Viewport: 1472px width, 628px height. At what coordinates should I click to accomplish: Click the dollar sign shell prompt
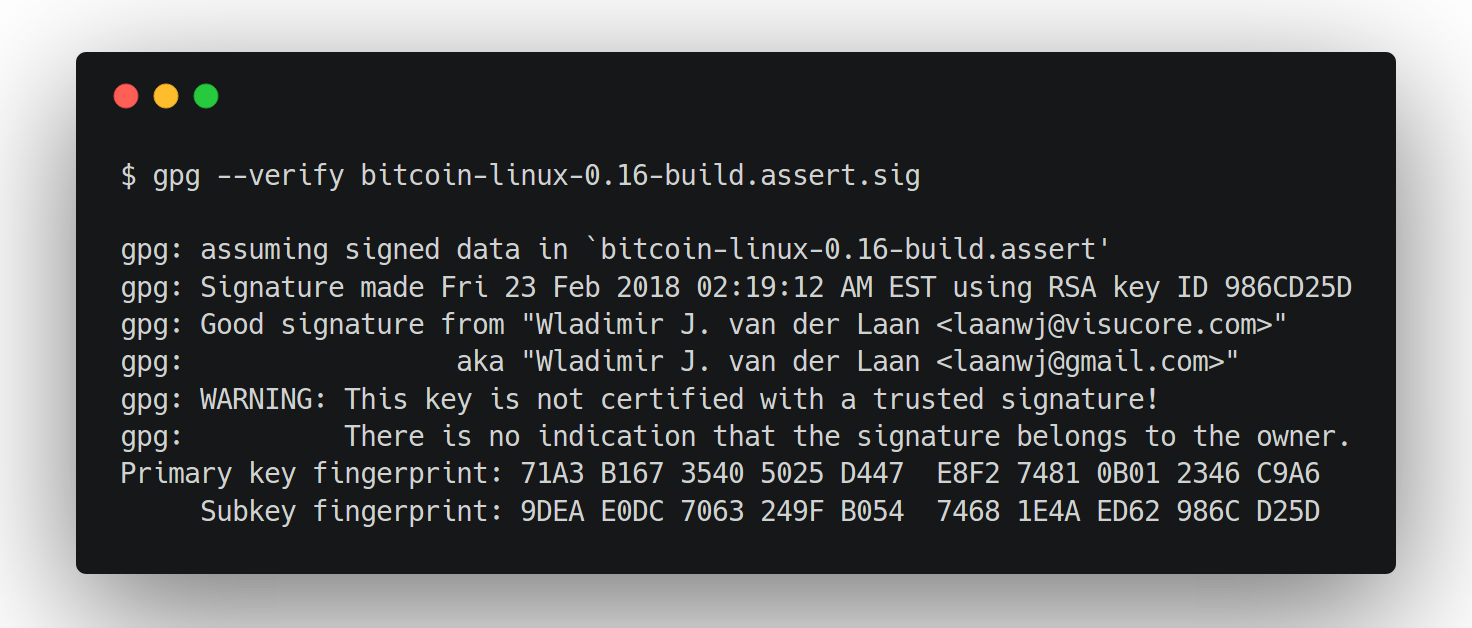(128, 176)
